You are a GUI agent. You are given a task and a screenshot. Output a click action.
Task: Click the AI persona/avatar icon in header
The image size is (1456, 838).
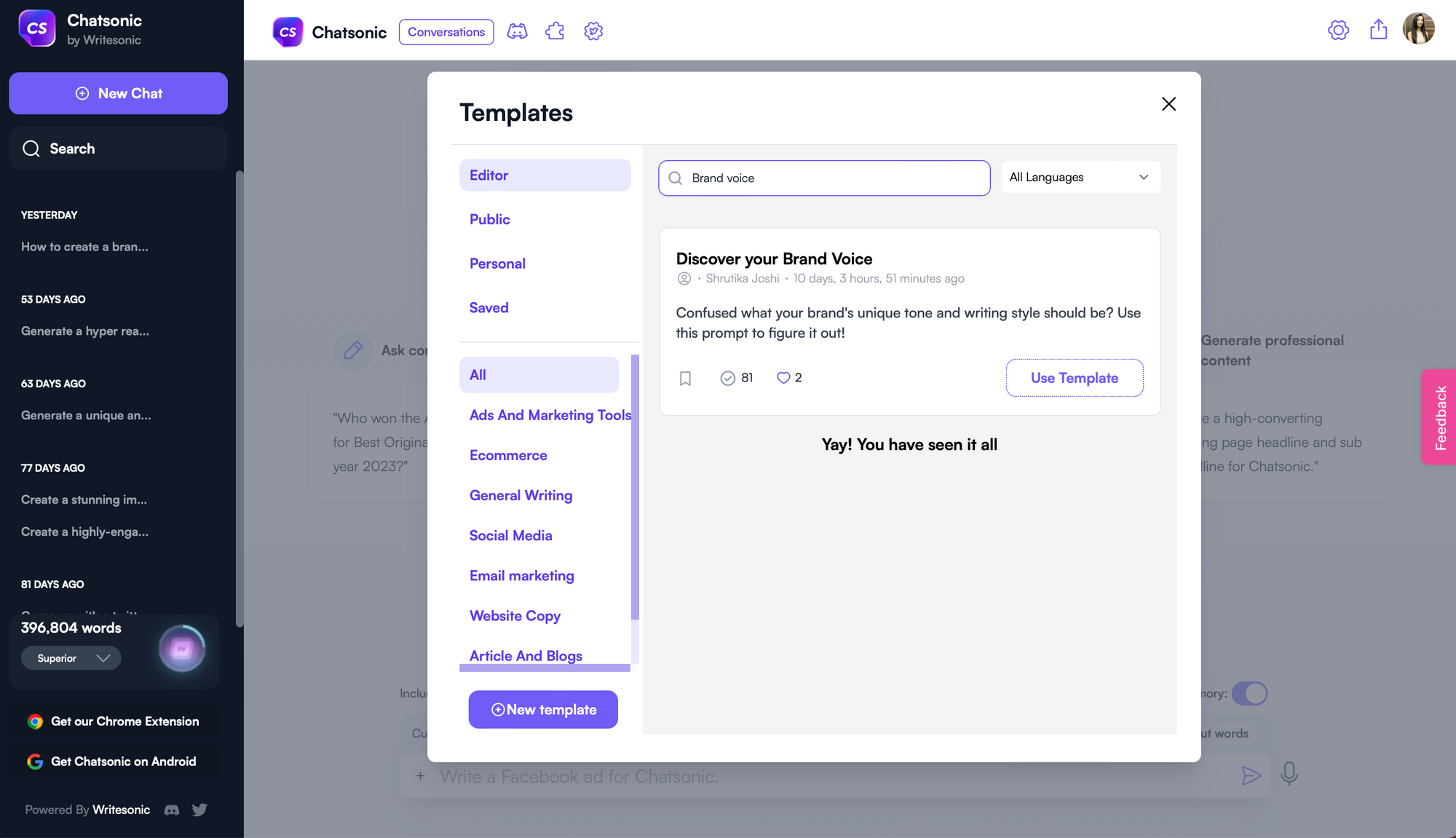(x=517, y=30)
